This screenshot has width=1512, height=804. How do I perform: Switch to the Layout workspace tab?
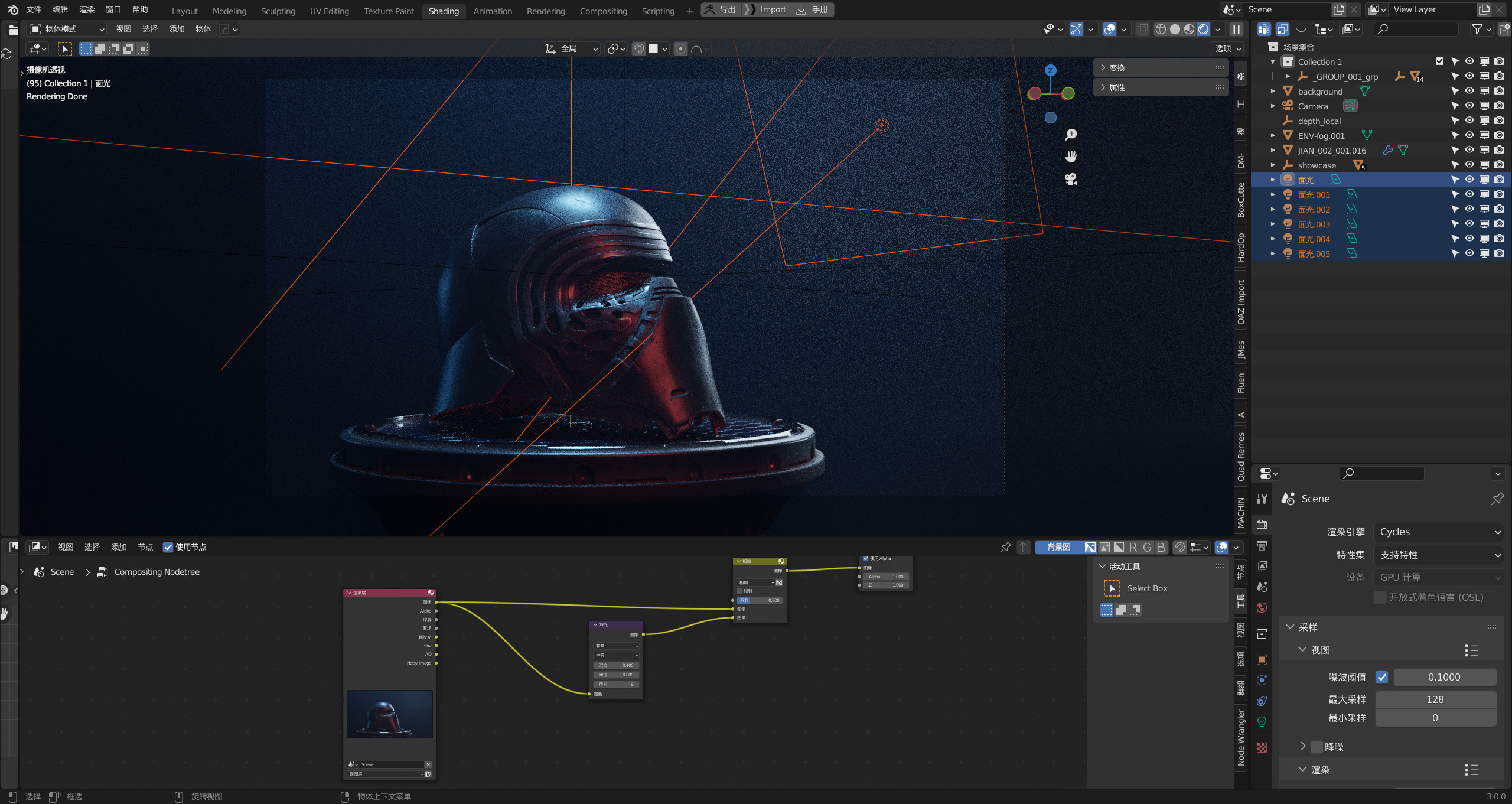pos(184,11)
